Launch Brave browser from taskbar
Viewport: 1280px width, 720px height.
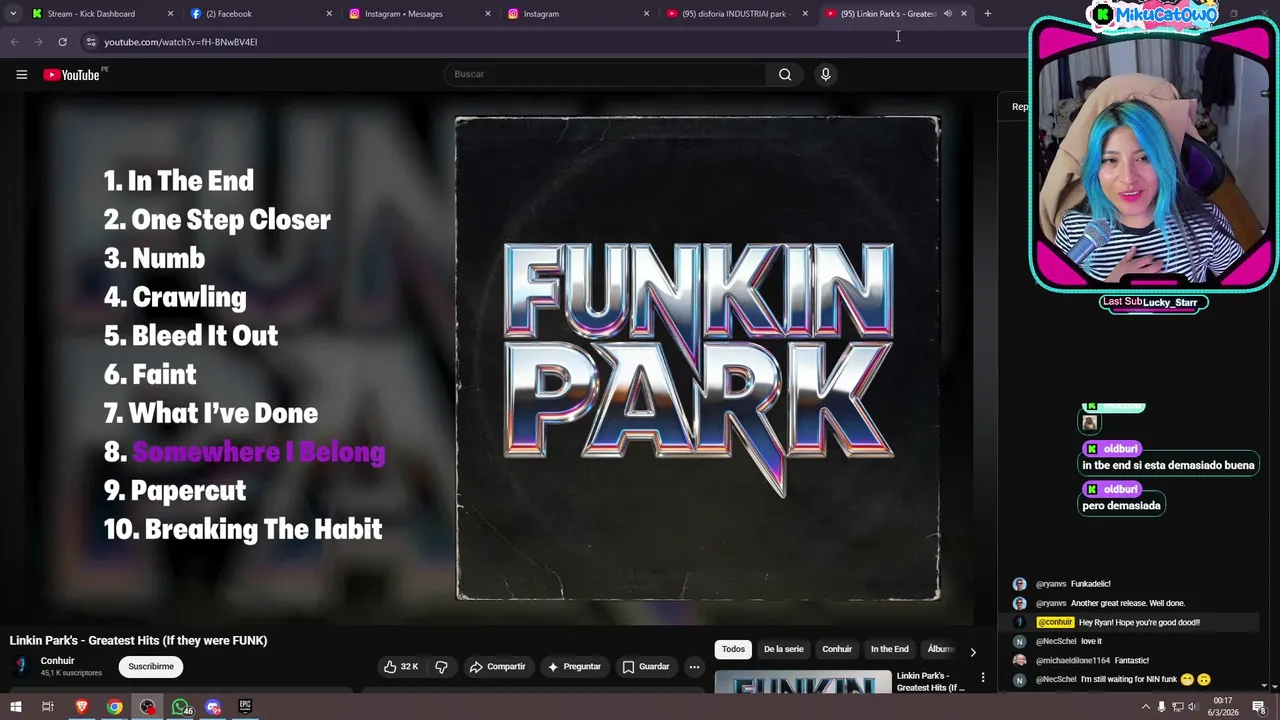tap(82, 707)
